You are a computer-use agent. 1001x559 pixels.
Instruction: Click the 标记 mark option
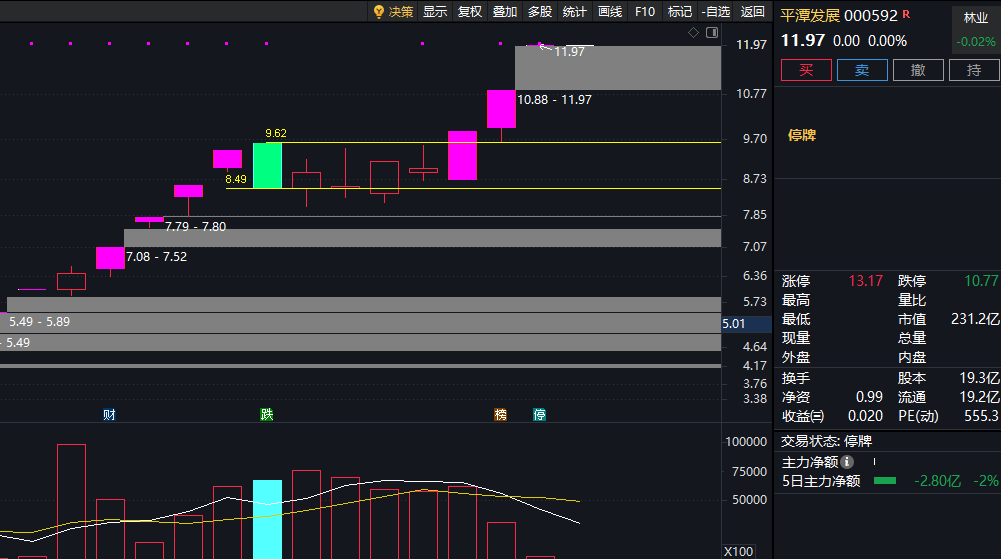coord(679,11)
